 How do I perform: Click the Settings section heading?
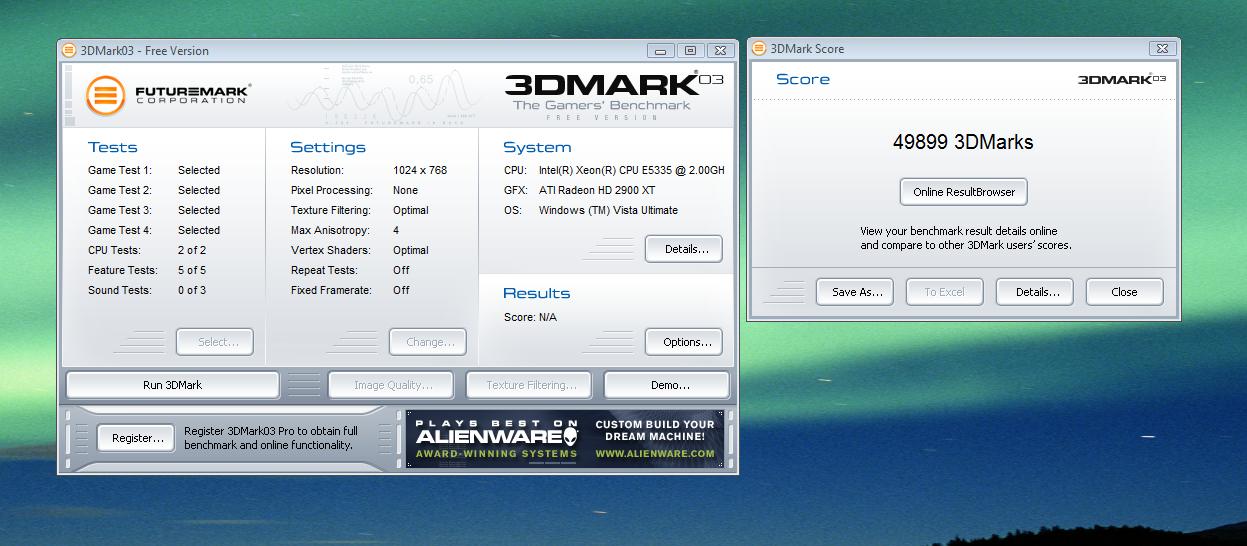click(328, 148)
